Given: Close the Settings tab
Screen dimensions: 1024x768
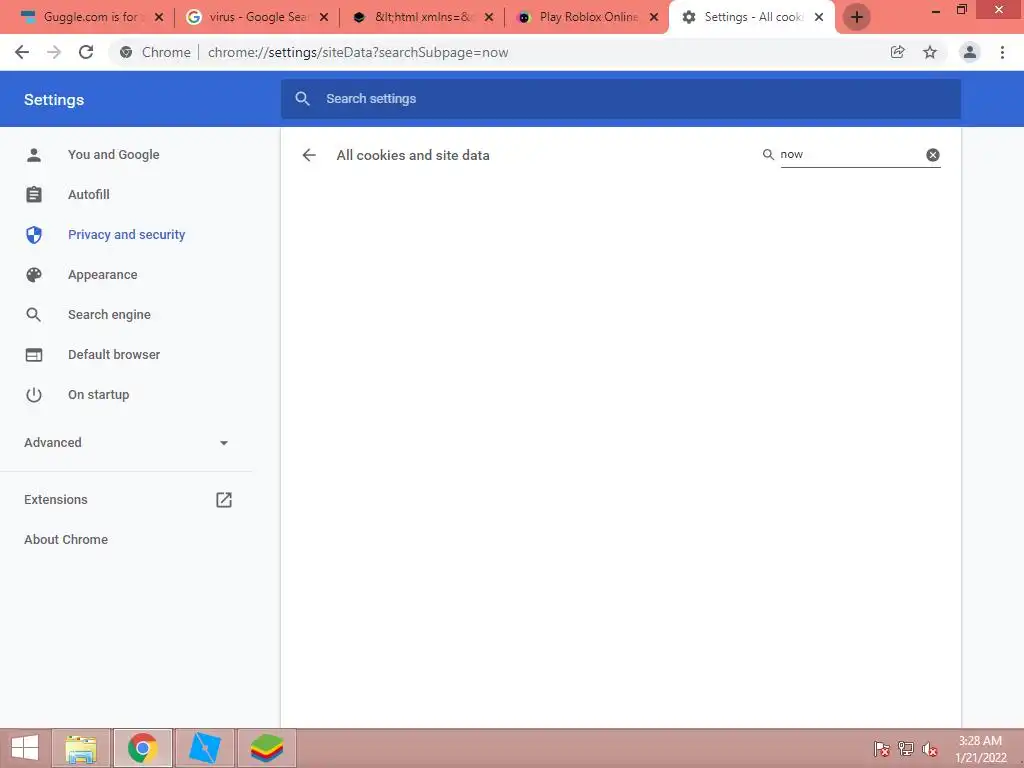Looking at the screenshot, I should pyautogui.click(x=819, y=17).
